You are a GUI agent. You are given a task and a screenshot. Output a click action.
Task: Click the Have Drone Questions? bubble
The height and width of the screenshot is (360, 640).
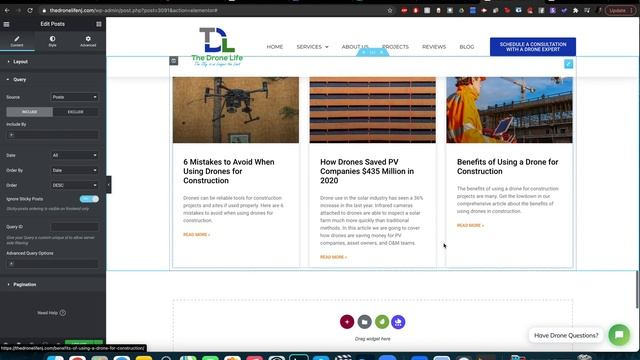click(x=566, y=336)
